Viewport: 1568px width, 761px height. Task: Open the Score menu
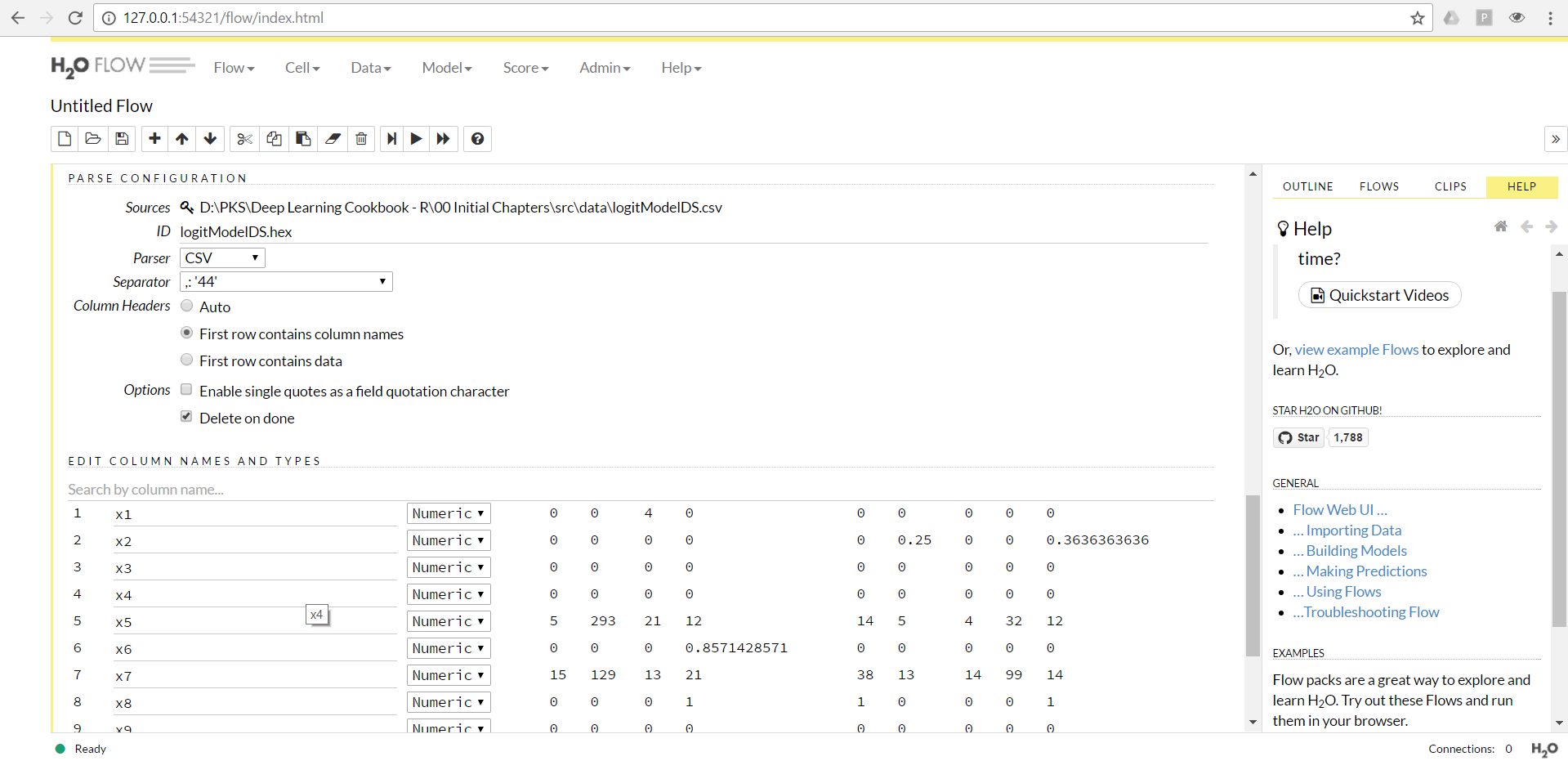(x=525, y=68)
